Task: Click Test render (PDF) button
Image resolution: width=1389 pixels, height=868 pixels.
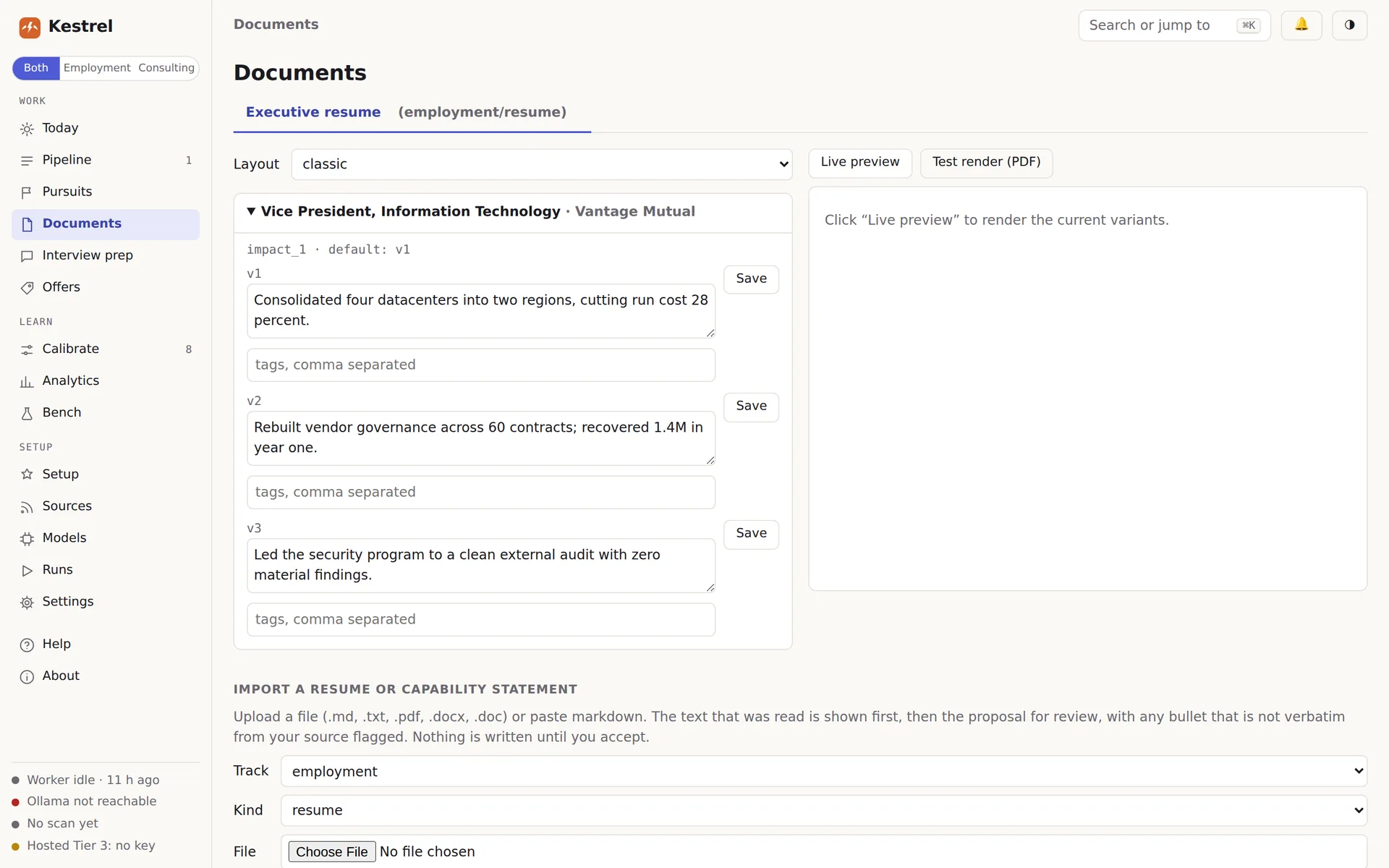Action: click(x=986, y=163)
